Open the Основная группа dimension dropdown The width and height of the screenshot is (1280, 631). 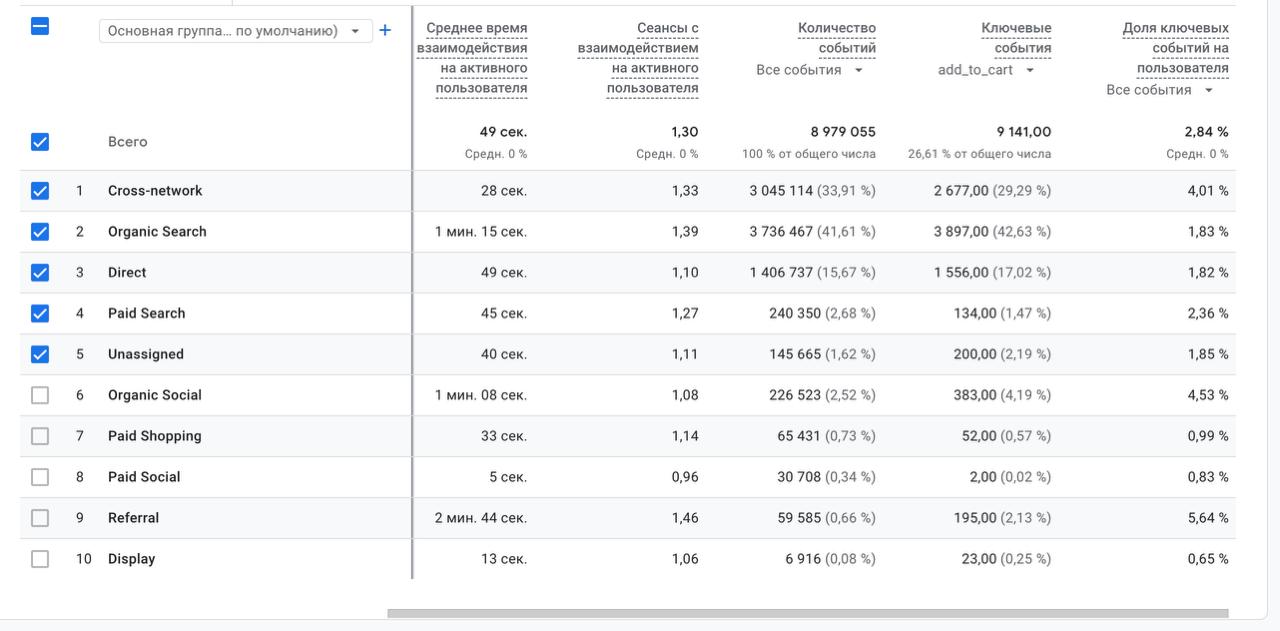235,31
